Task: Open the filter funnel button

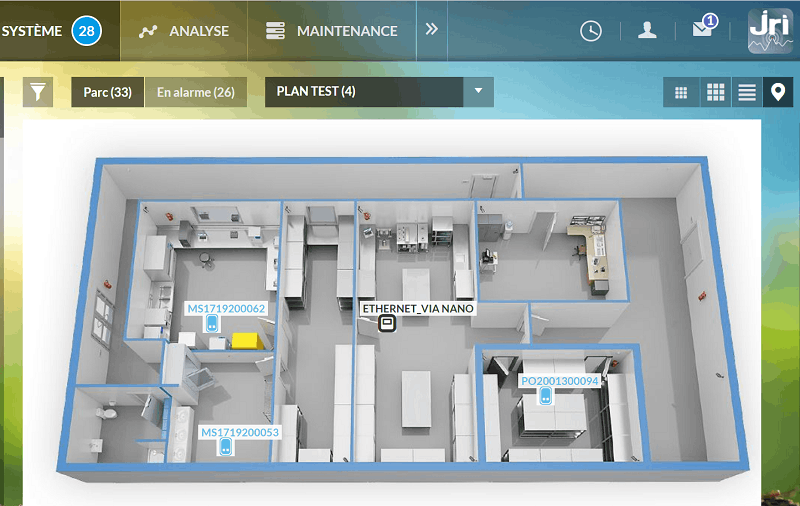Action: pyautogui.click(x=38, y=92)
